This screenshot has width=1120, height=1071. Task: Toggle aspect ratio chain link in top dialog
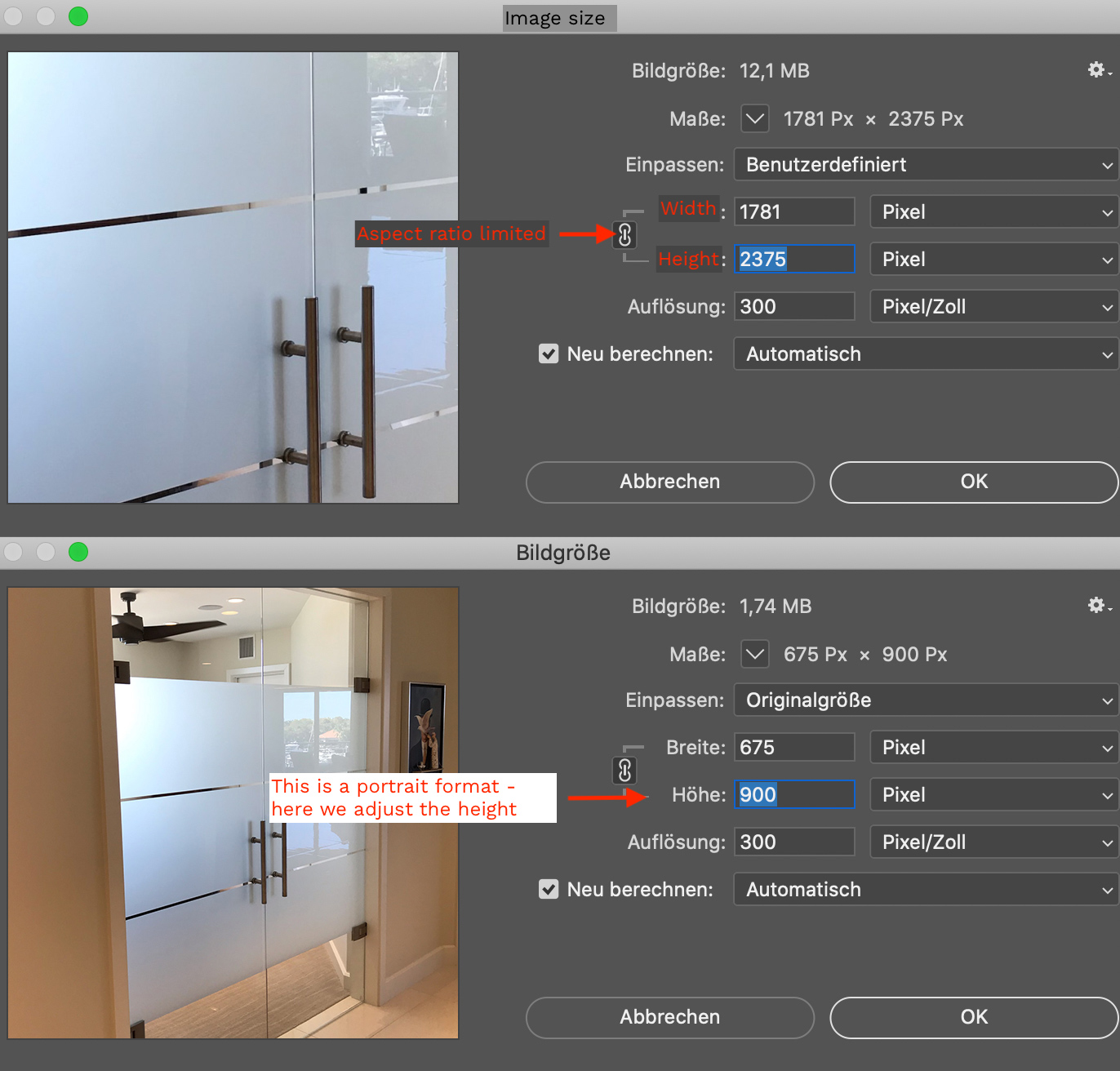pyautogui.click(x=624, y=235)
